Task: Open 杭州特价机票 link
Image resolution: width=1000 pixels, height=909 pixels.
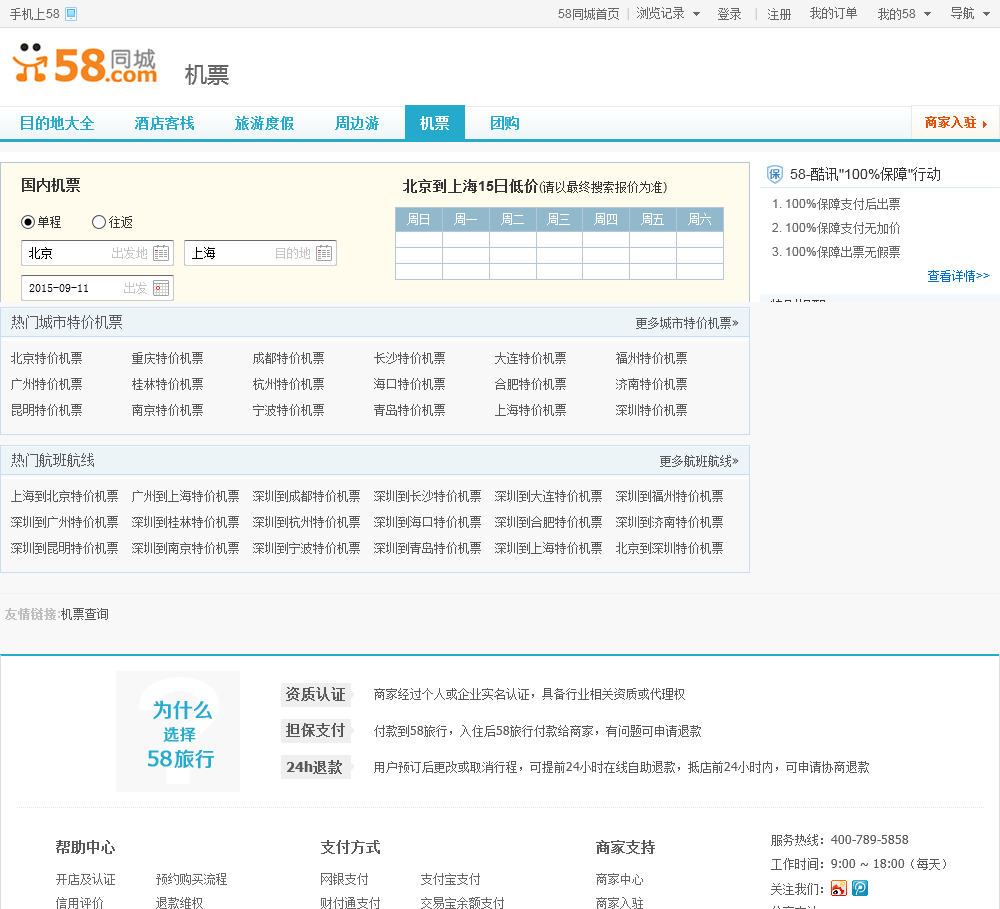Action: (x=288, y=385)
